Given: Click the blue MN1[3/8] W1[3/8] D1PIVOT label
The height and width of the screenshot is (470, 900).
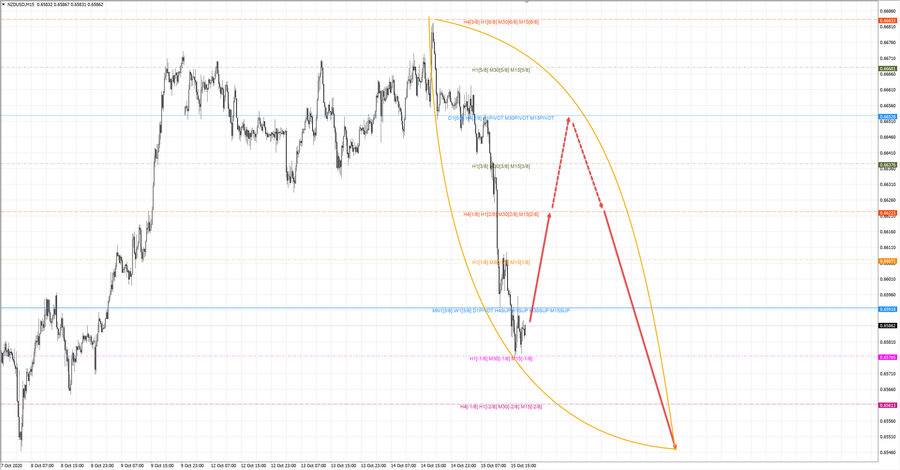Looking at the screenshot, I should click(x=501, y=310).
